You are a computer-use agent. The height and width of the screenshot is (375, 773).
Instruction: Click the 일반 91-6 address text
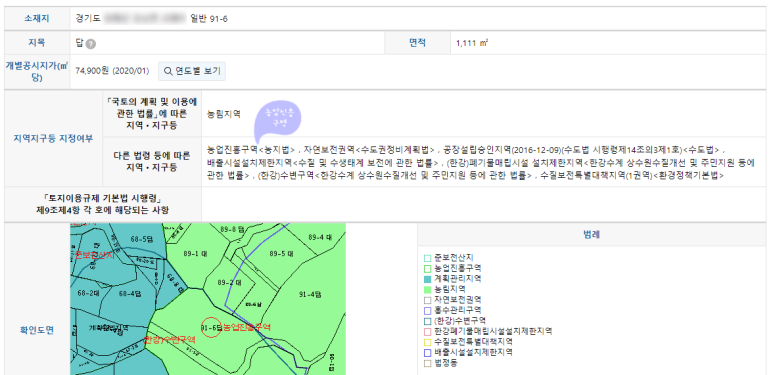(x=209, y=19)
